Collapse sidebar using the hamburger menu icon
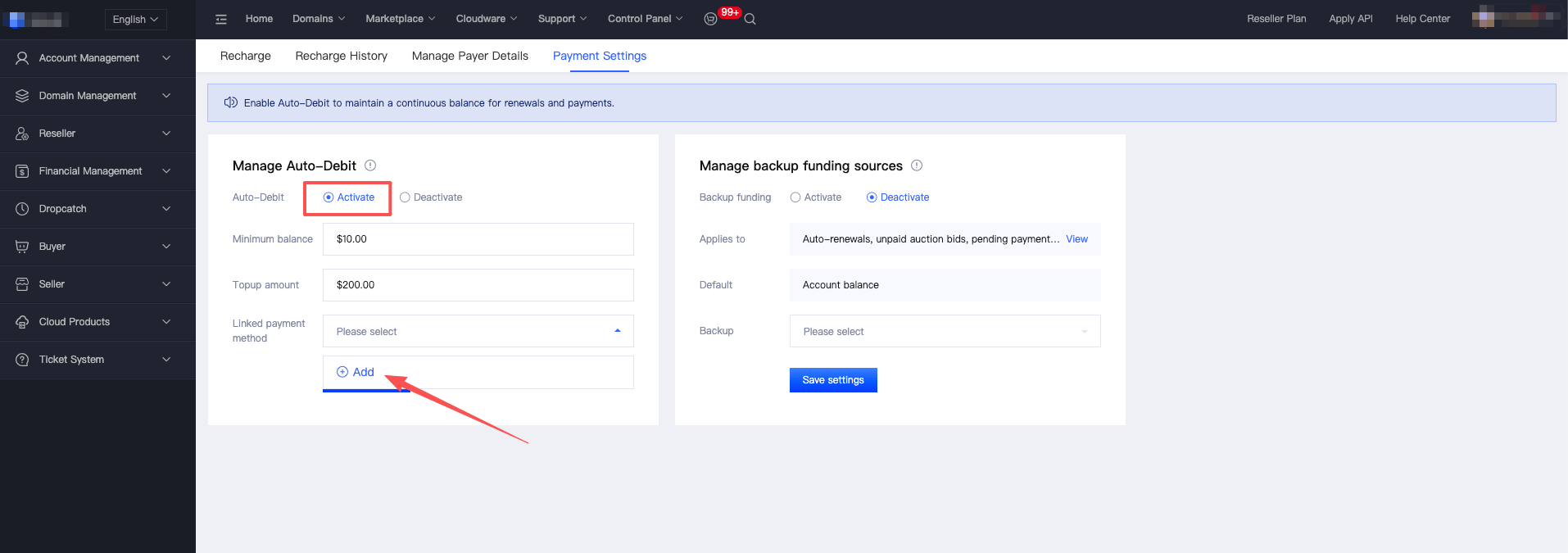Image resolution: width=1568 pixels, height=553 pixels. tap(221, 19)
